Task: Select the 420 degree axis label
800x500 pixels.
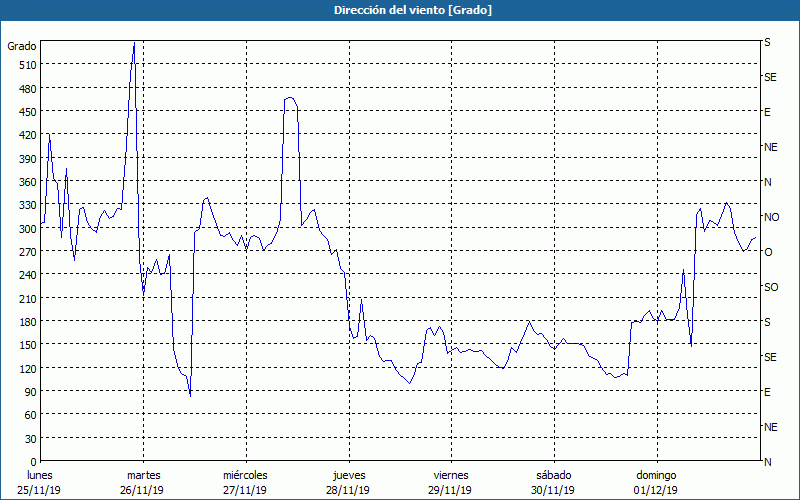Action: pyautogui.click(x=28, y=135)
